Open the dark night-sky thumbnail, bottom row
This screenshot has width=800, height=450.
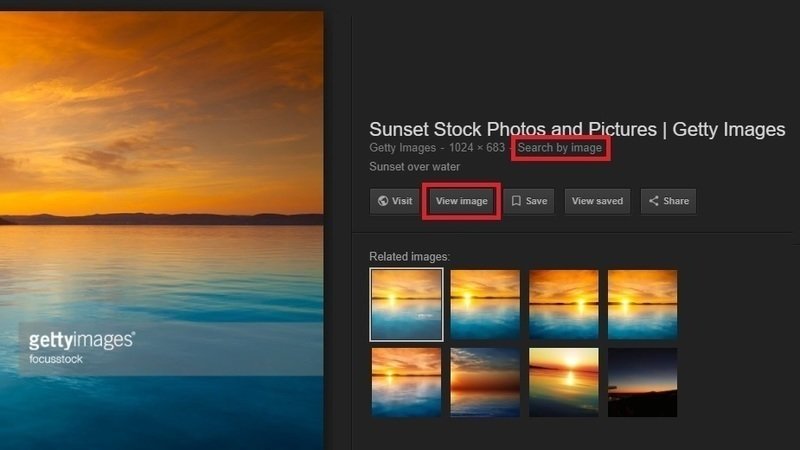pos(642,383)
